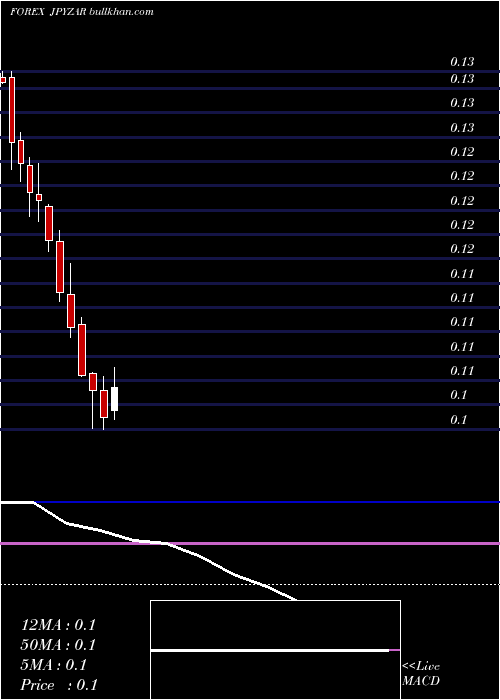Click the Price : 0.1 value

point(59,685)
